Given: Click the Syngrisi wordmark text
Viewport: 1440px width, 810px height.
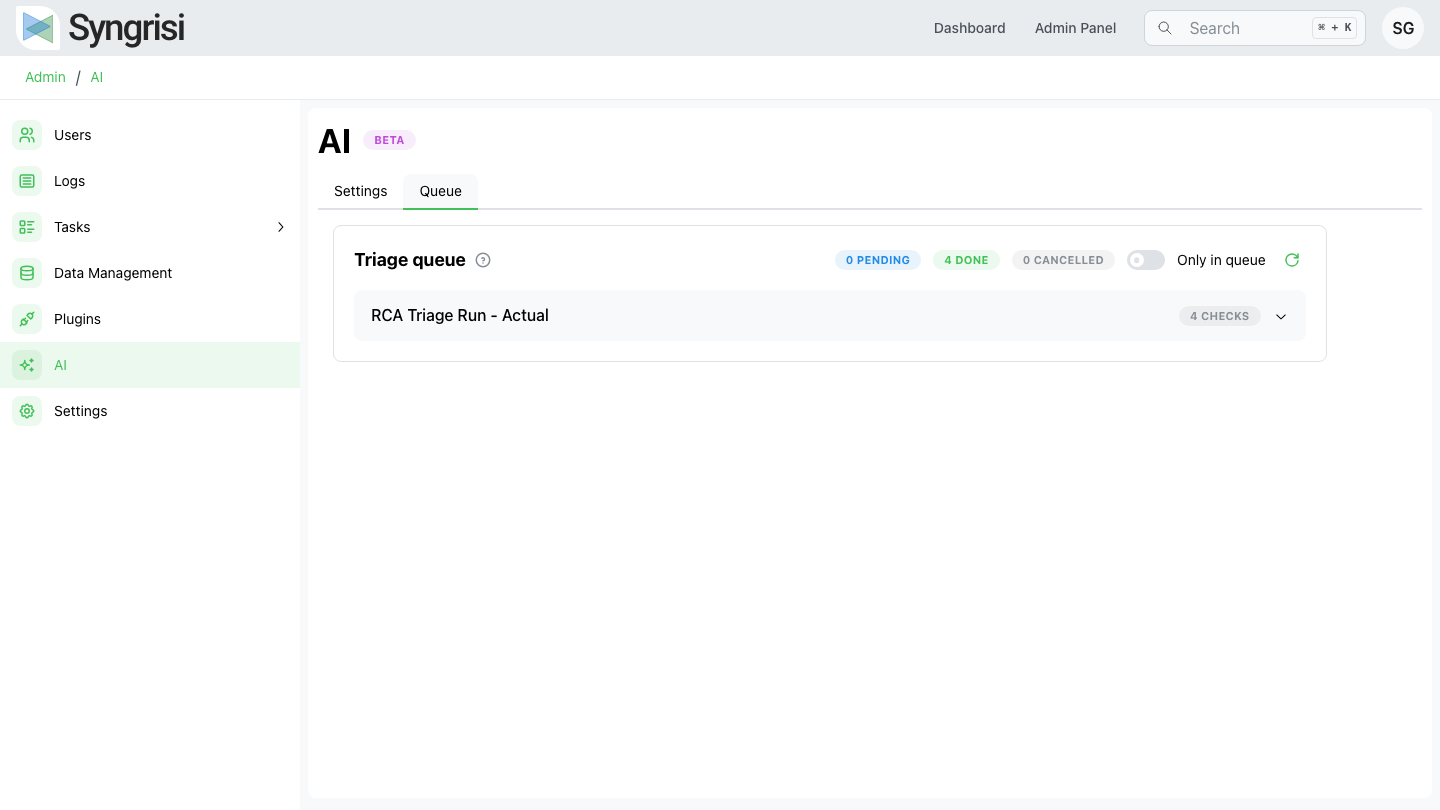Looking at the screenshot, I should pos(126,29).
